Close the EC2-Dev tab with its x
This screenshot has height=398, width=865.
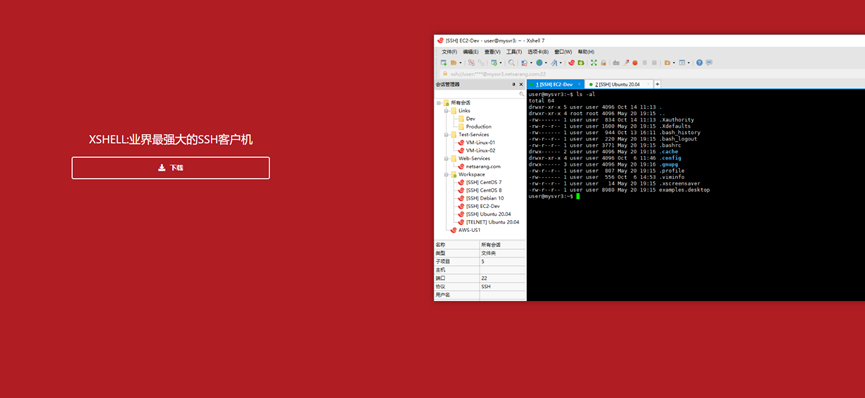click(579, 84)
